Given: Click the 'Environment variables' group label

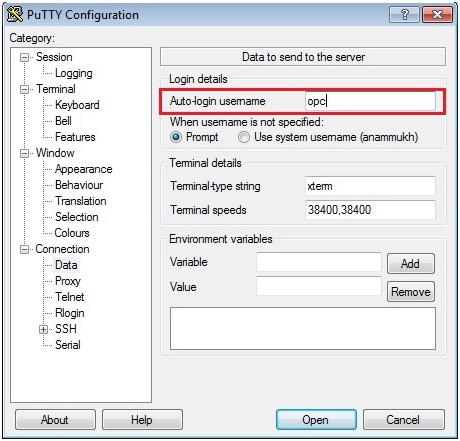Looking at the screenshot, I should tap(221, 239).
